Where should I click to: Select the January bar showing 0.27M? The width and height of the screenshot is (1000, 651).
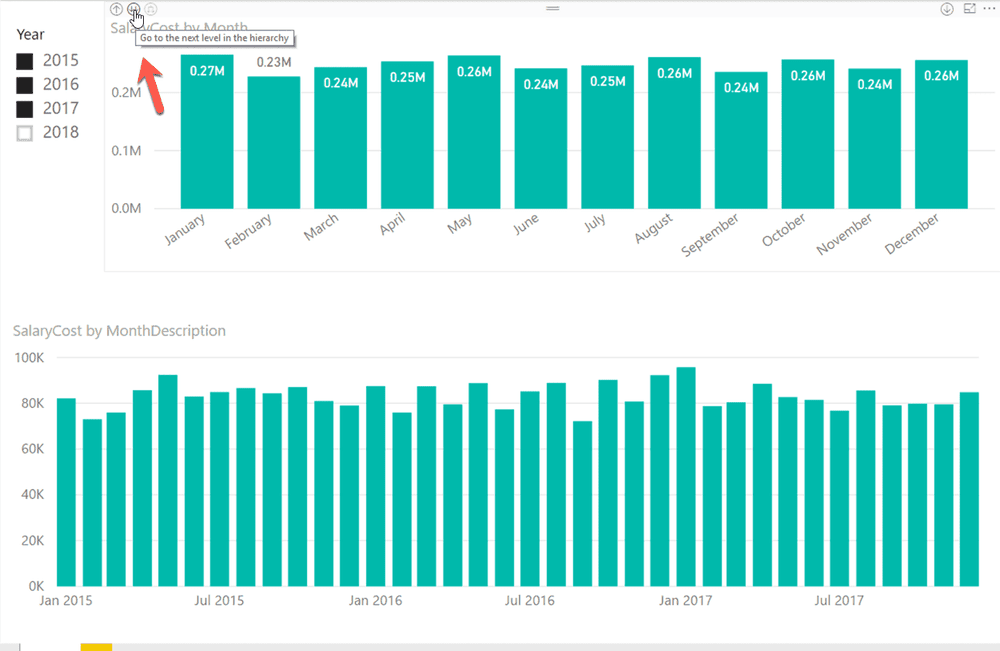click(x=206, y=130)
